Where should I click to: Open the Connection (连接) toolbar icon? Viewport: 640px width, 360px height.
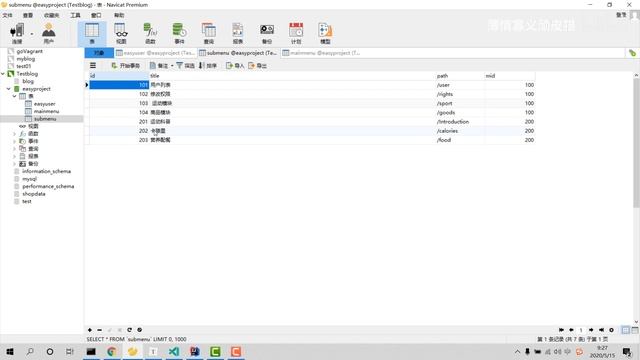17,33
